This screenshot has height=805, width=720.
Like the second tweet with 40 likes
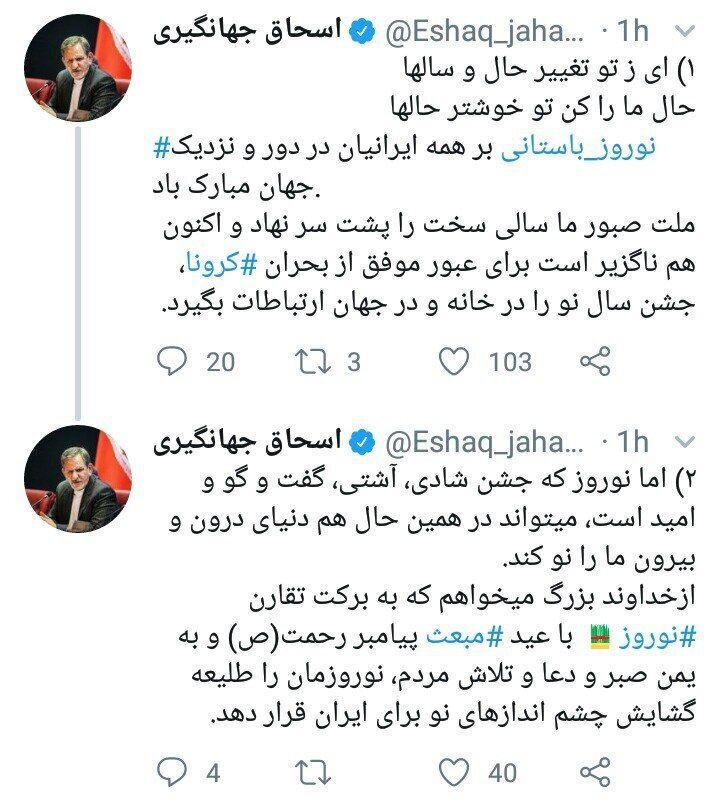[454, 772]
